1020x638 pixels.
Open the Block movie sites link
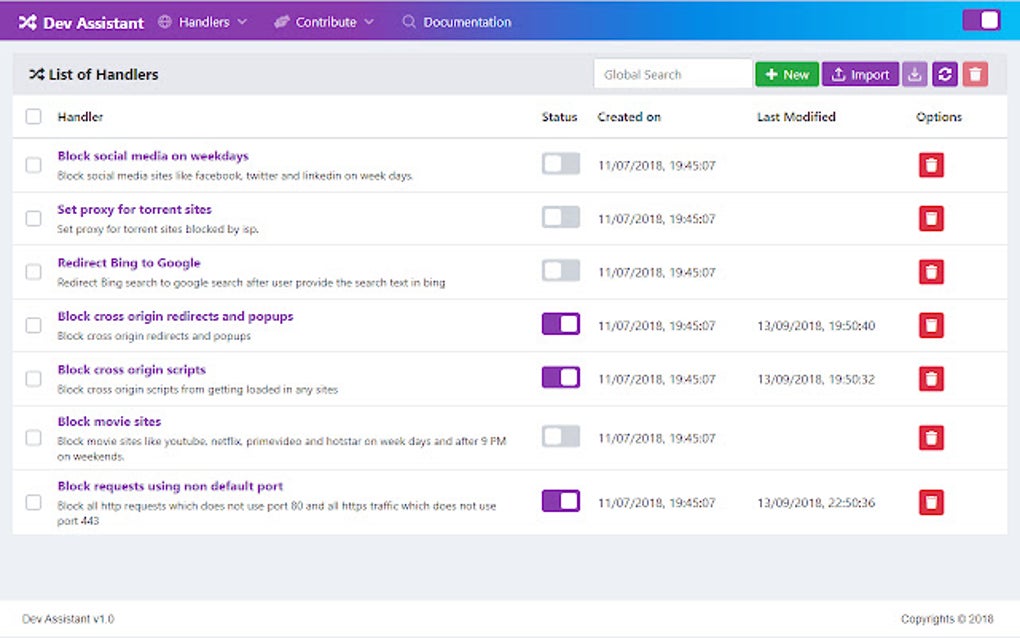[x=109, y=421]
